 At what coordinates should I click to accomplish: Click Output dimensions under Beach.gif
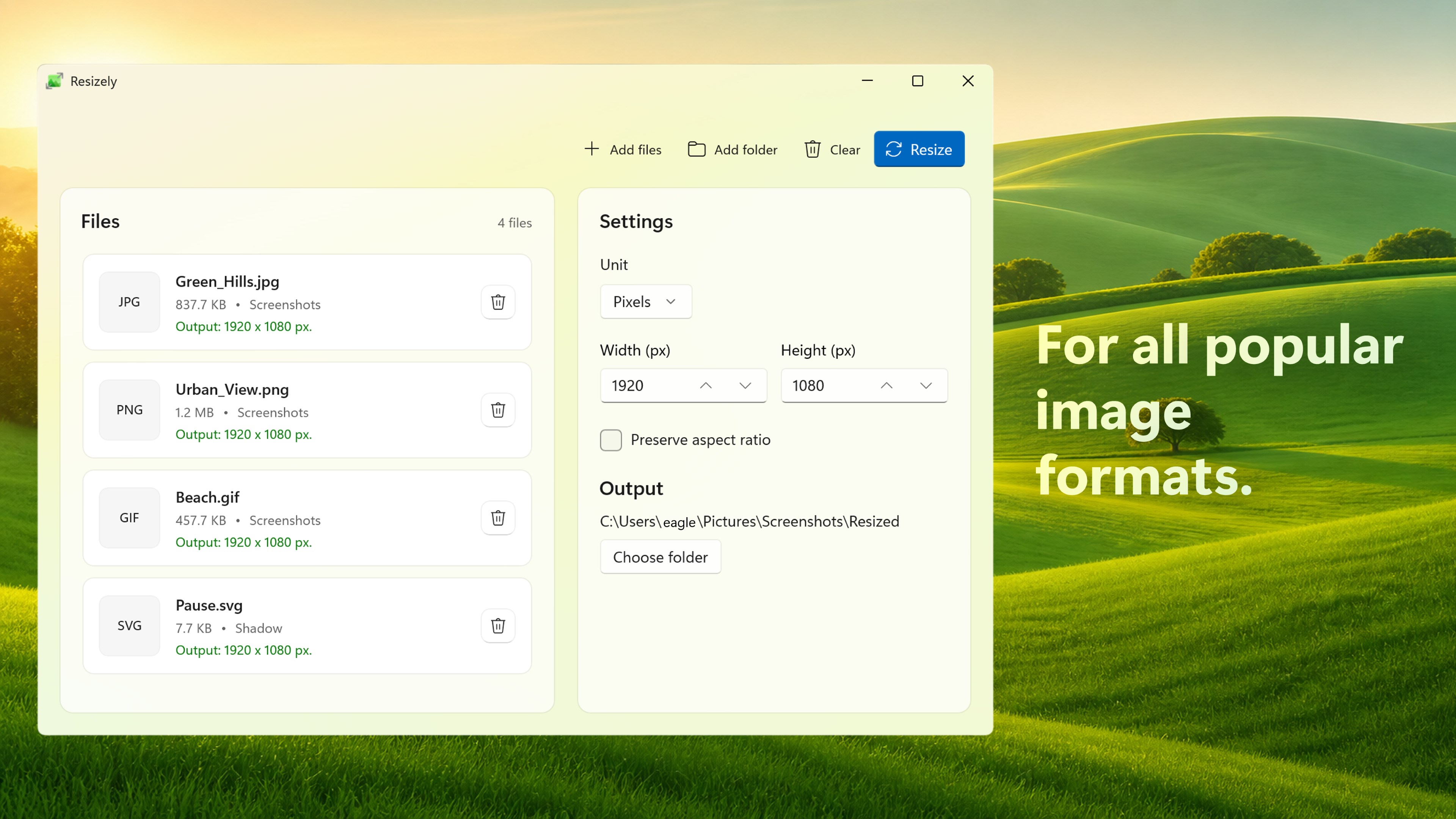(x=243, y=543)
